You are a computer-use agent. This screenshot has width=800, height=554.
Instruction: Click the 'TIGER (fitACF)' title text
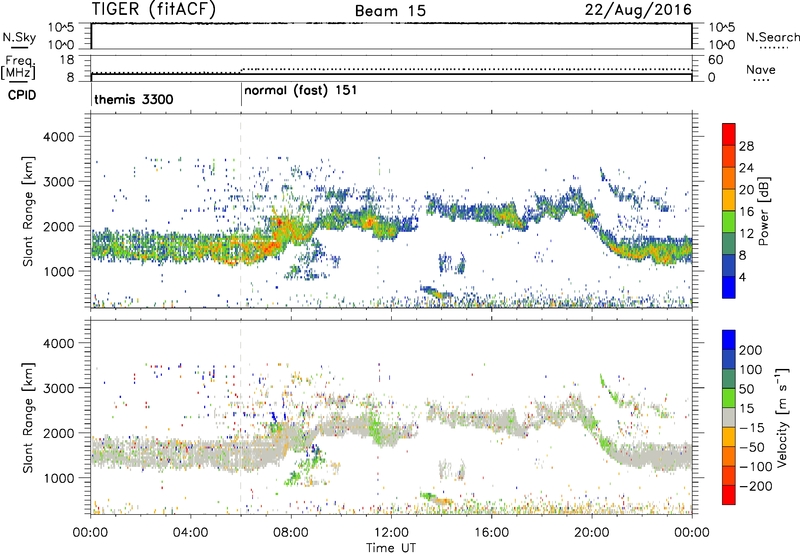click(154, 10)
